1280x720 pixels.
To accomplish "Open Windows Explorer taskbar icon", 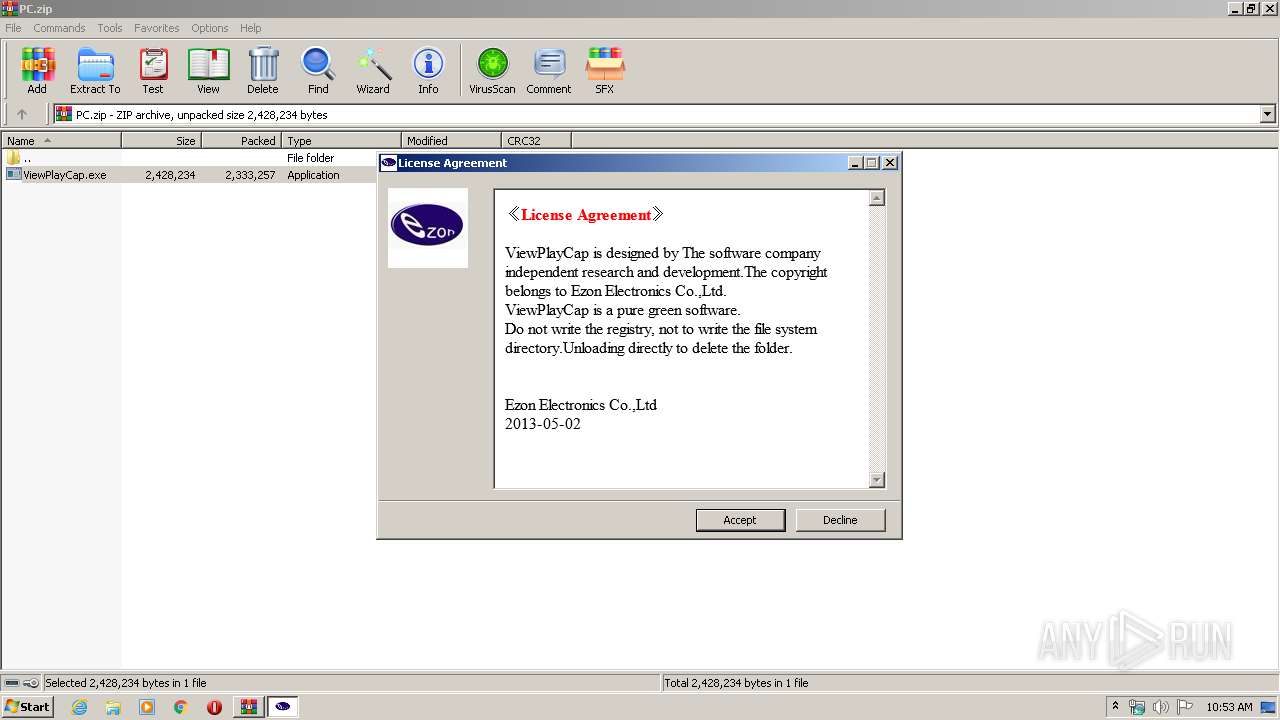I will (x=113, y=707).
